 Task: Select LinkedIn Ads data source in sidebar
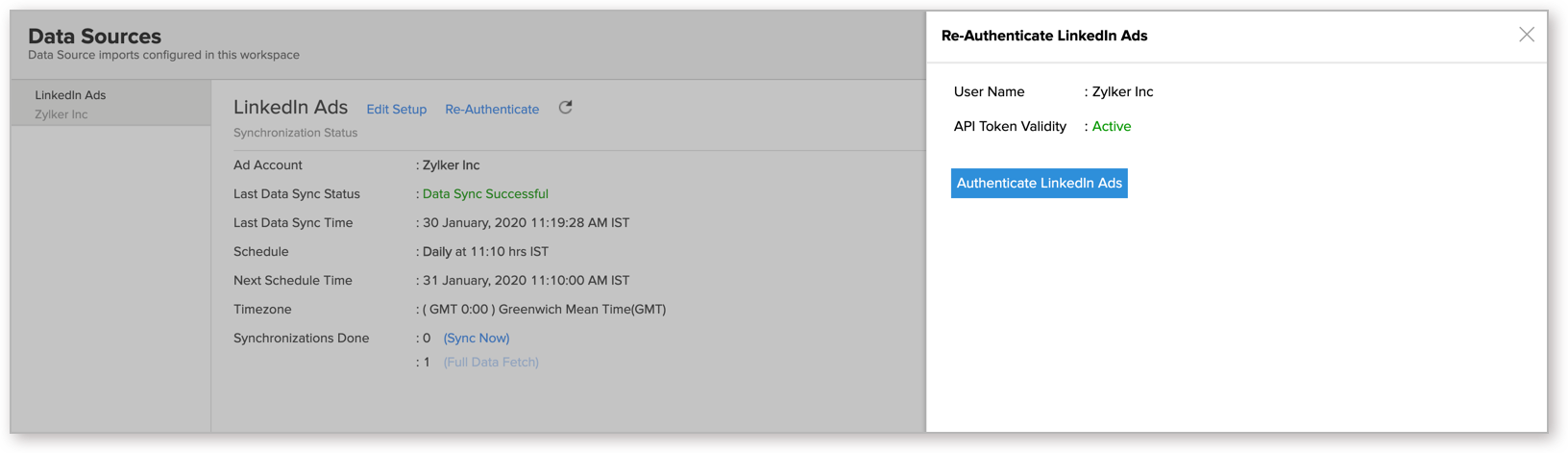click(x=110, y=104)
